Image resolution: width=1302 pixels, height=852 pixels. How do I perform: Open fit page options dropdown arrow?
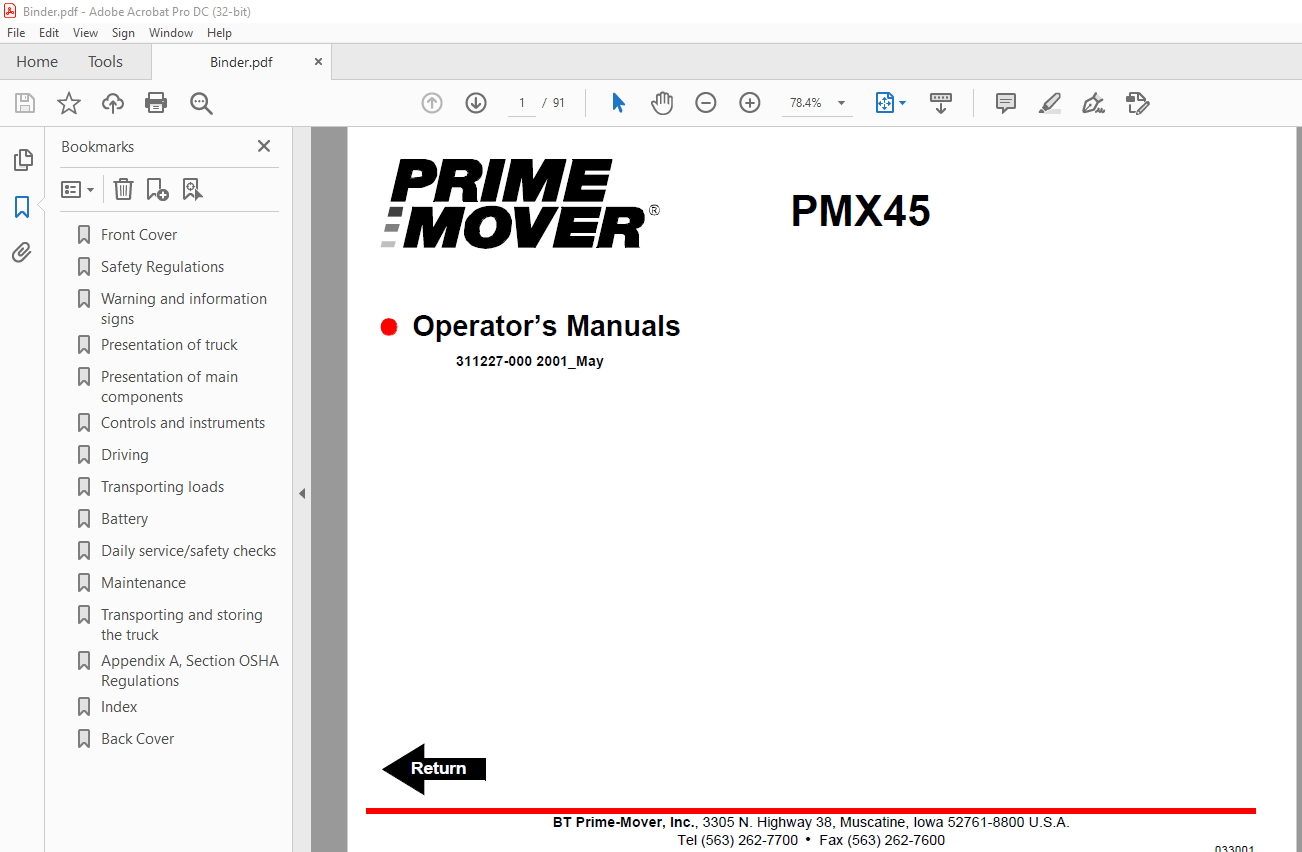[903, 103]
